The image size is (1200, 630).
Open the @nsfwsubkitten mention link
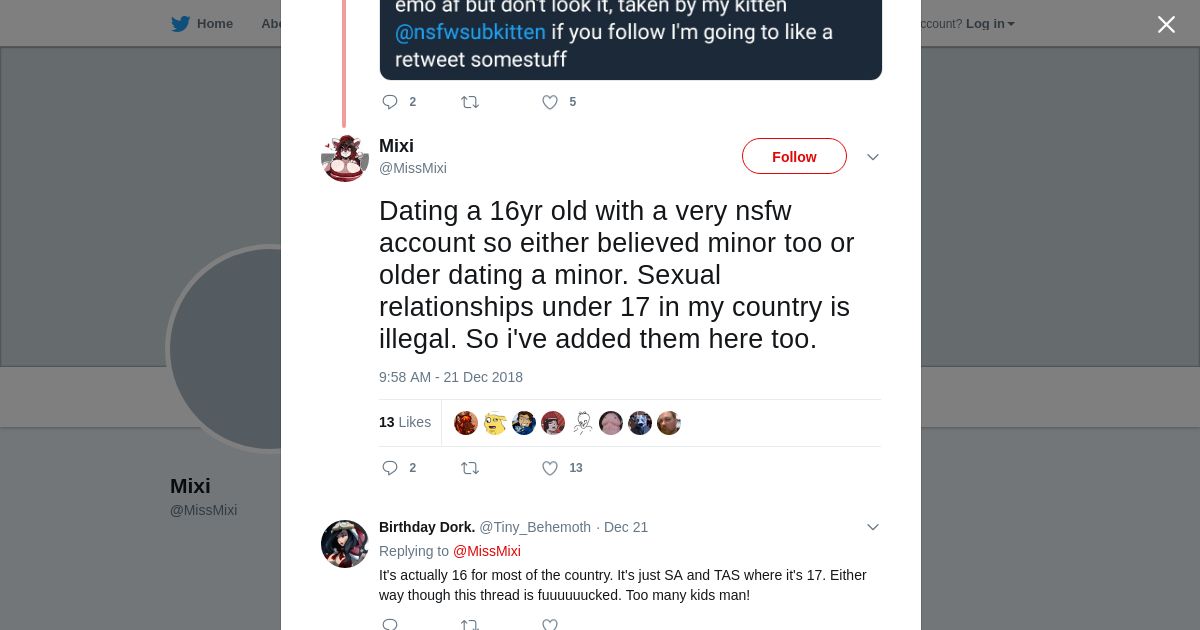[470, 32]
